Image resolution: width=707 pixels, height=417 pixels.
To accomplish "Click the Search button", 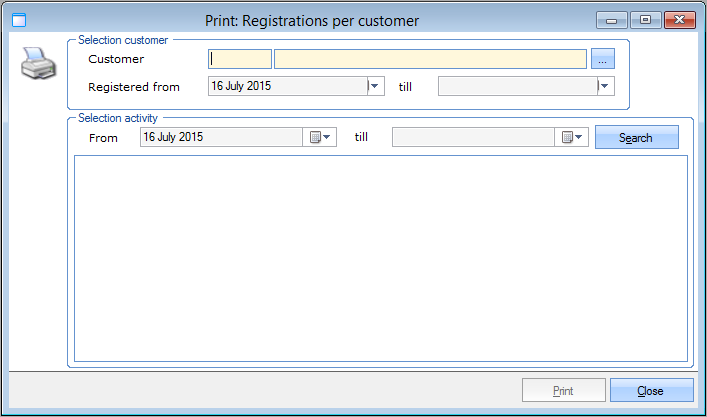I will (x=636, y=137).
